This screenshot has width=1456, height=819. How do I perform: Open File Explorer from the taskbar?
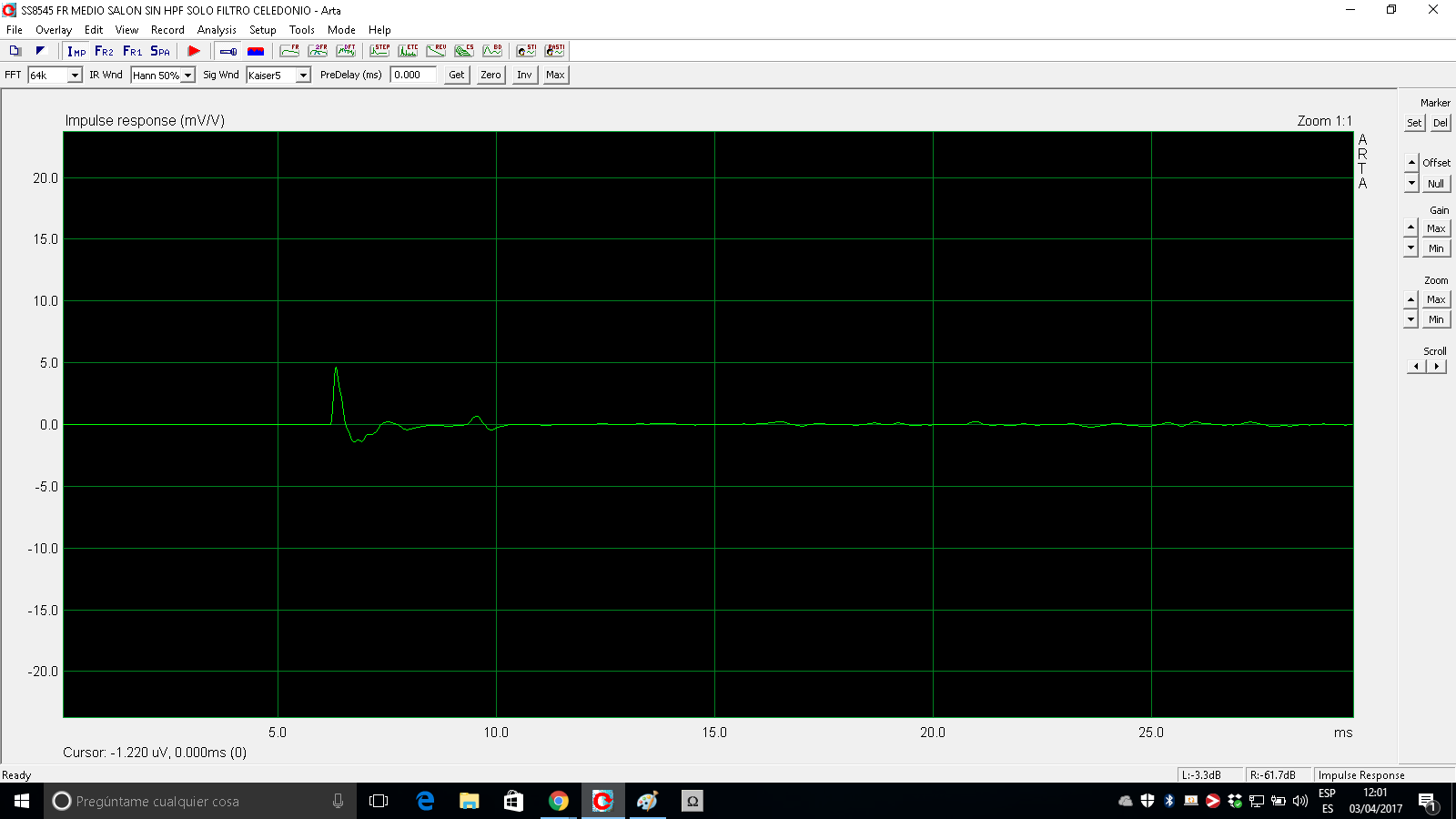coord(469,801)
